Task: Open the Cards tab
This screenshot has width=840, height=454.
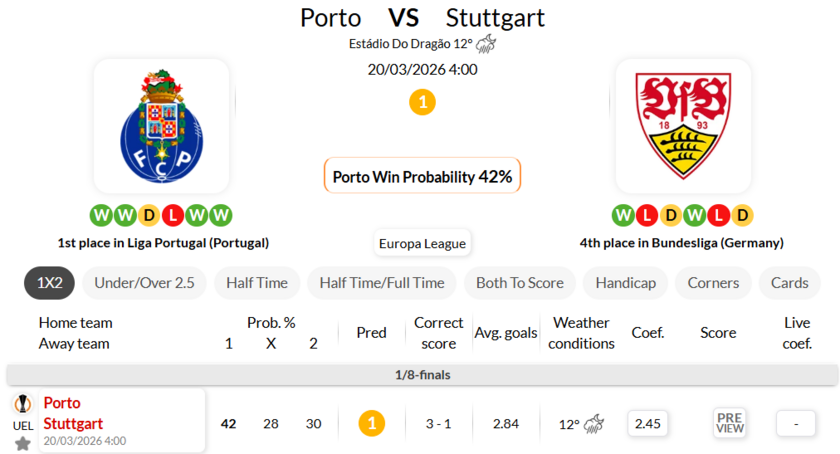Action: (x=790, y=283)
